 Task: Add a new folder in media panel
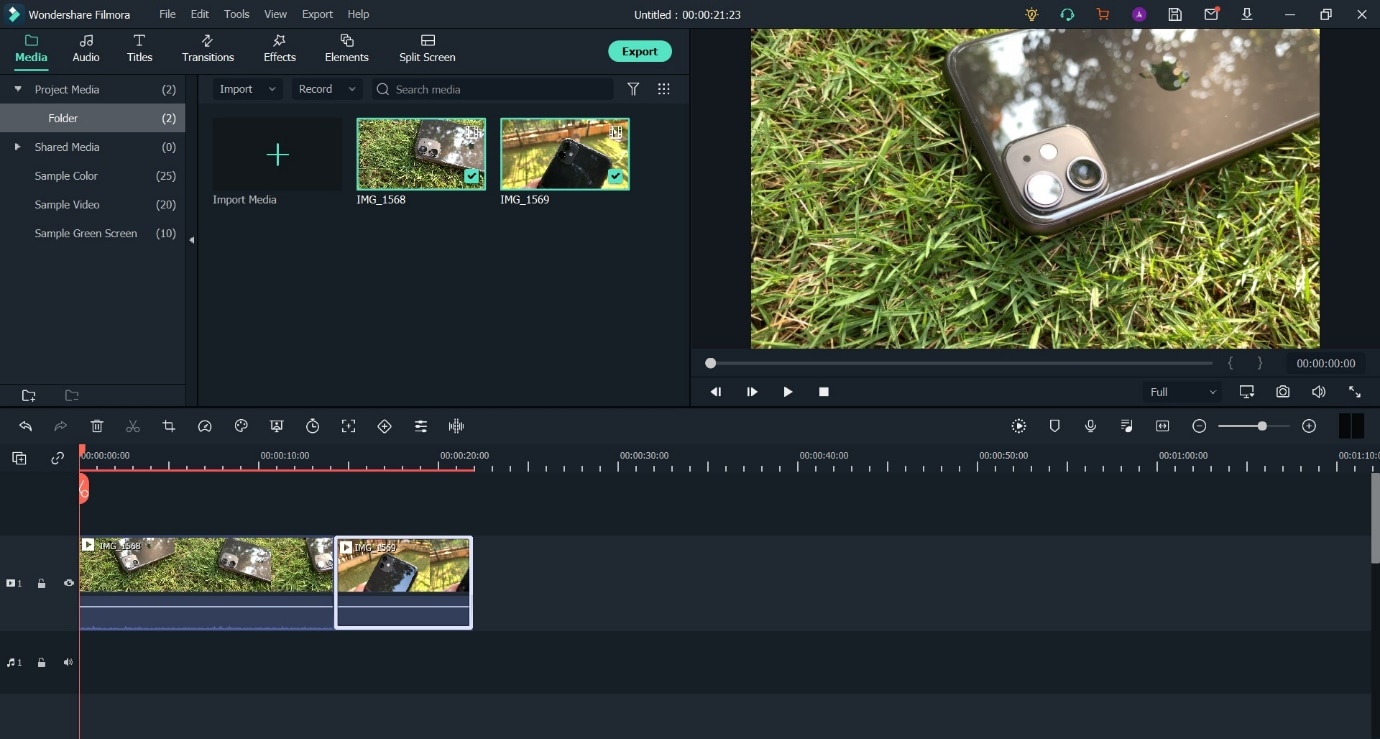pyautogui.click(x=28, y=396)
